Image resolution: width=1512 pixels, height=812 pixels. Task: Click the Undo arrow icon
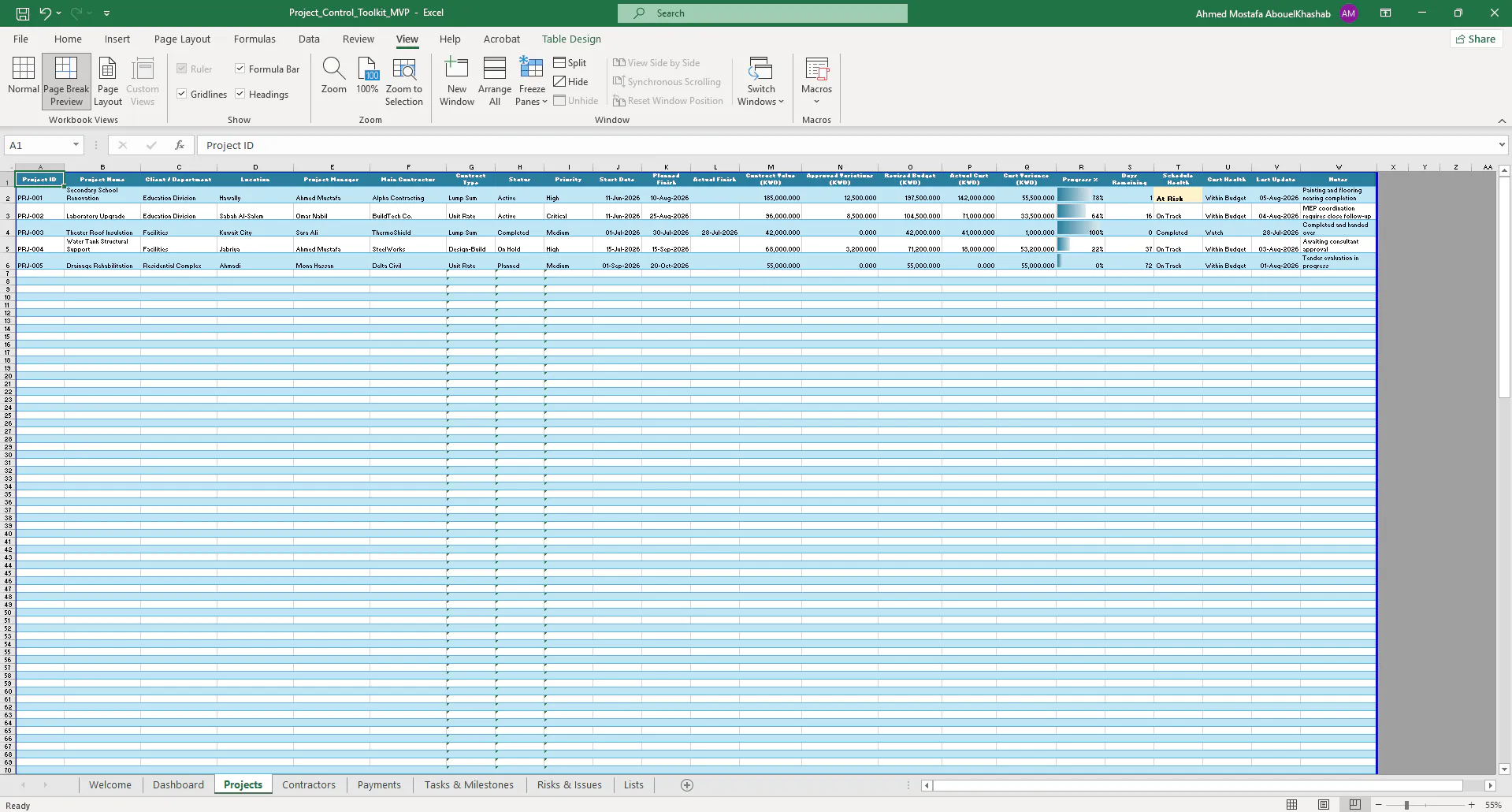(x=45, y=13)
